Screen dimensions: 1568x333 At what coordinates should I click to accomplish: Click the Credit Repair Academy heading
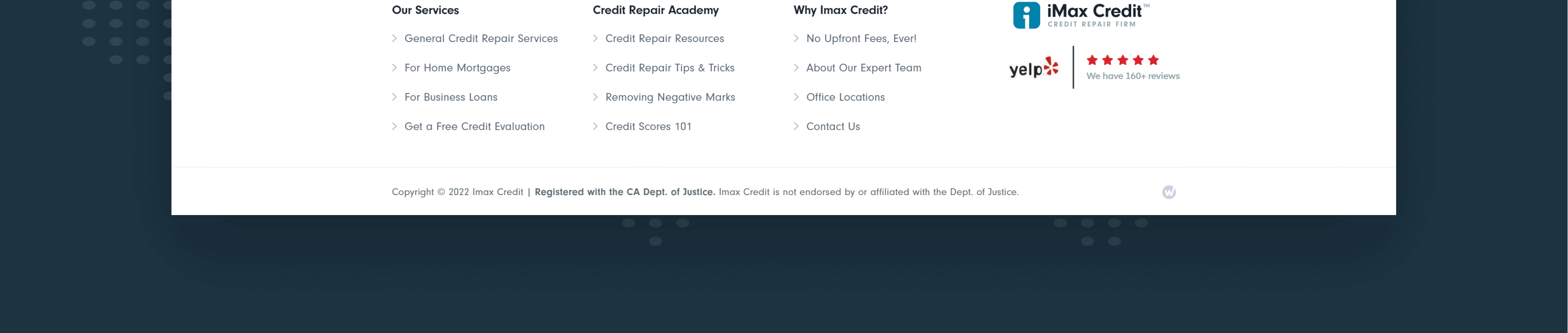656,10
